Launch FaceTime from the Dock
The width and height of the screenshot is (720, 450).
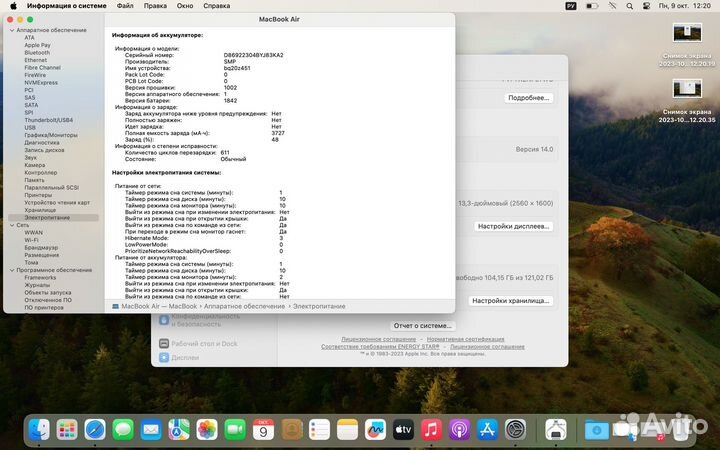235,430
